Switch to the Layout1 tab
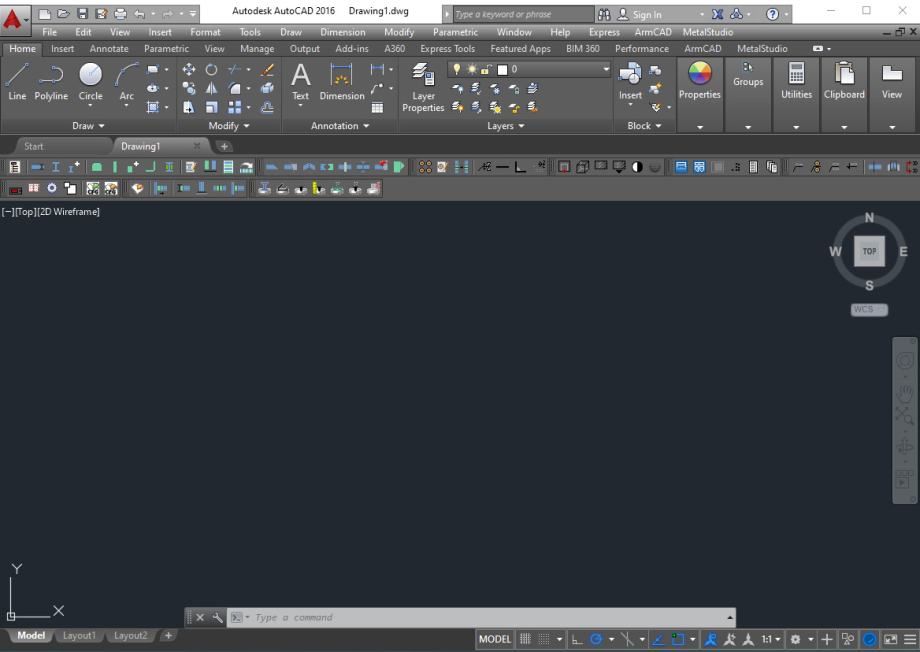The height and width of the screenshot is (652, 920). pyautogui.click(x=79, y=636)
